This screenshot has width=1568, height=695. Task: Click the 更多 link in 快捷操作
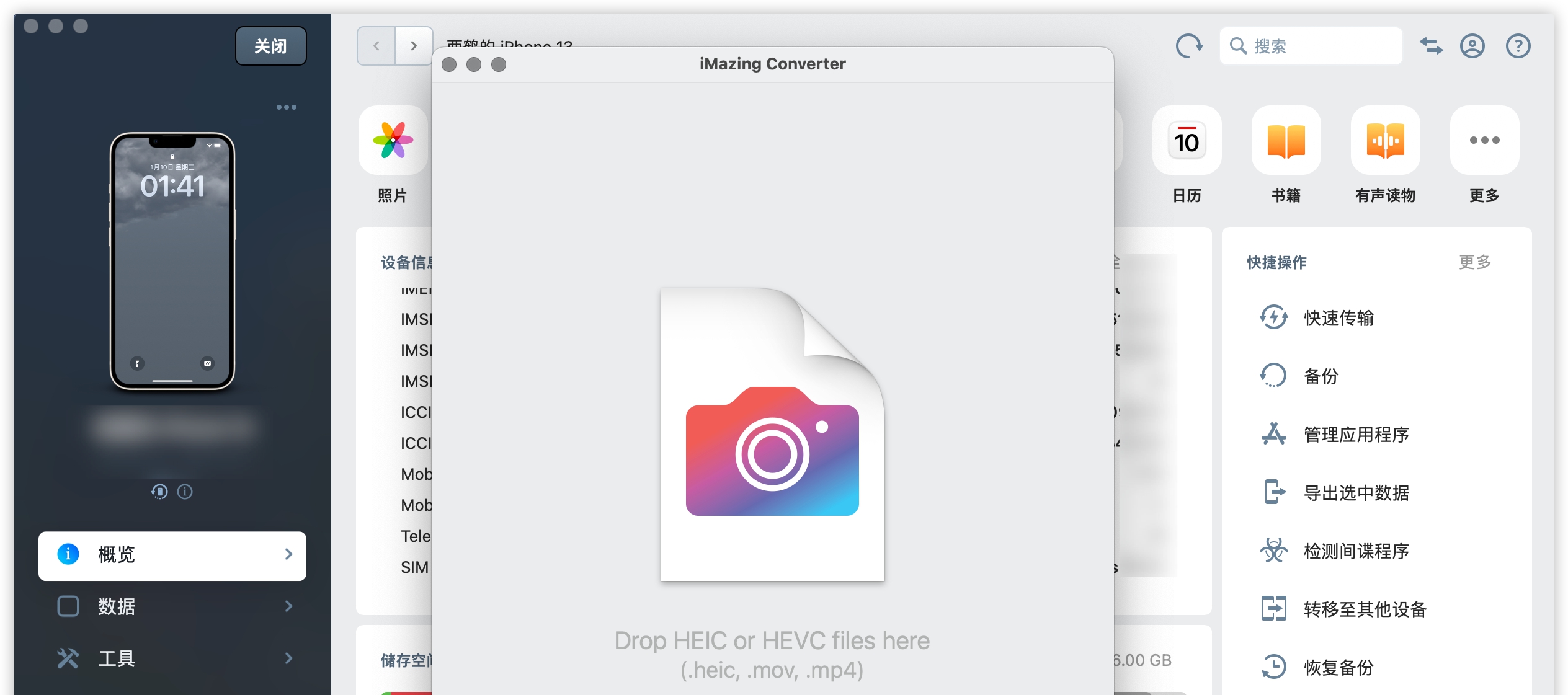[x=1474, y=262]
